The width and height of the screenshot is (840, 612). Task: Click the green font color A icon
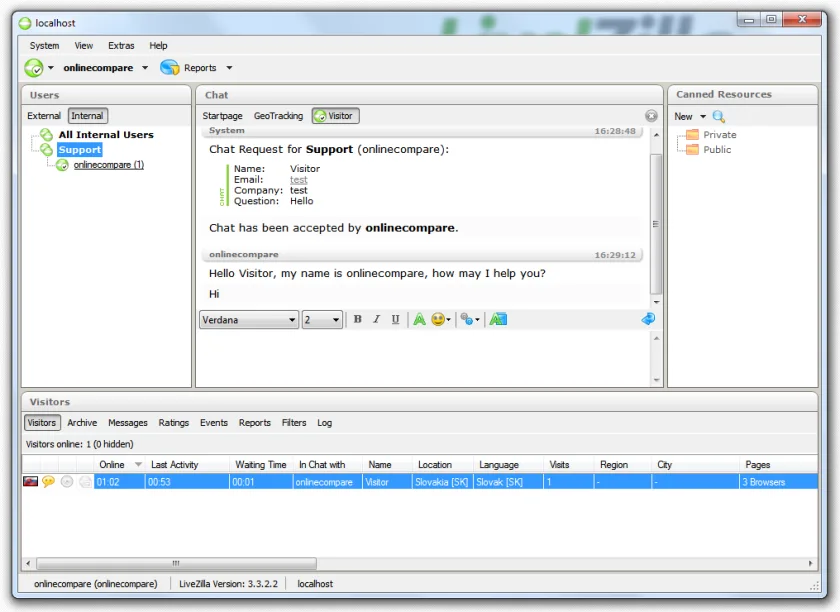[419, 319]
